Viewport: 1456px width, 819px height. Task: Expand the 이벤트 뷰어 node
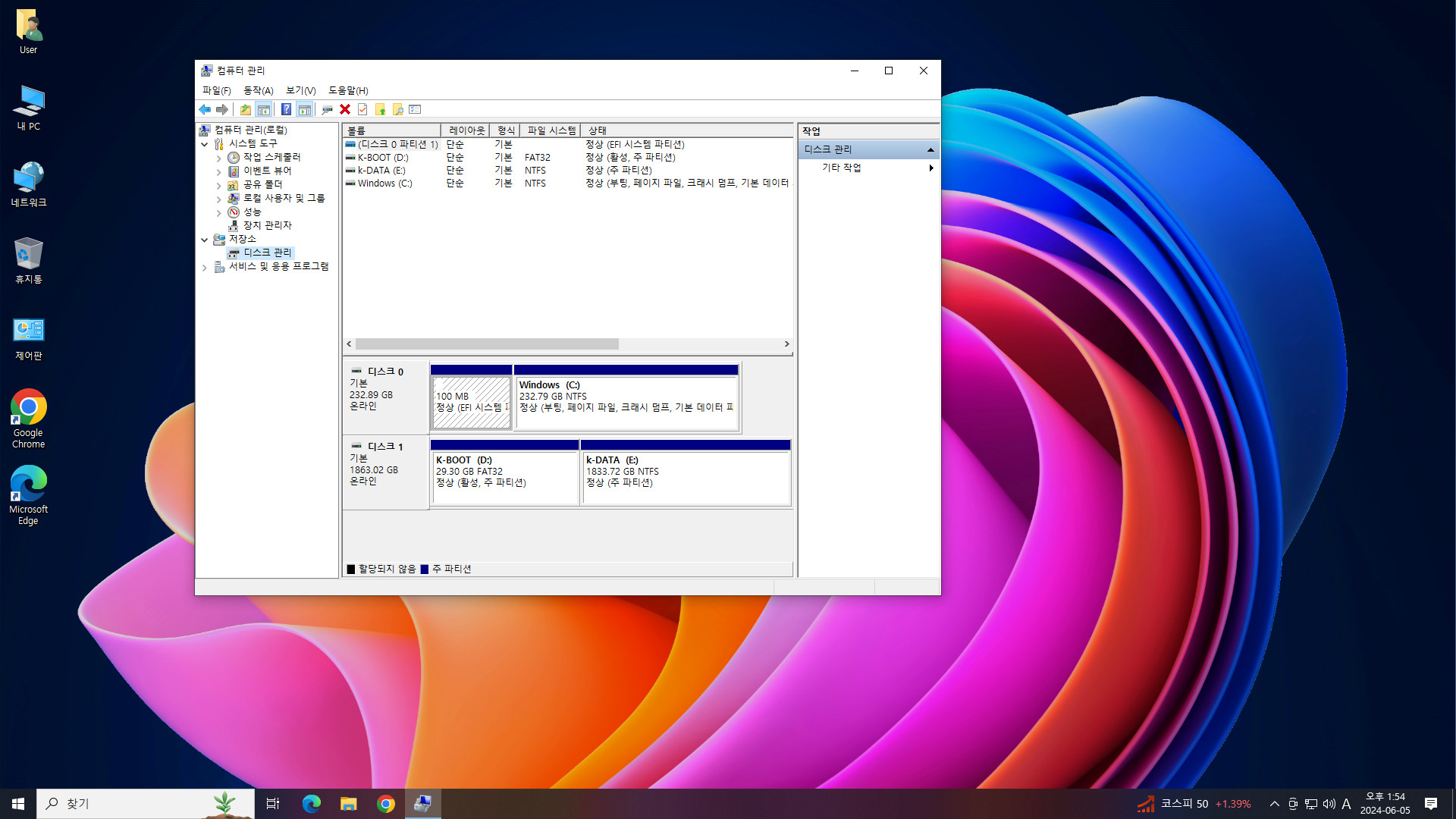click(x=219, y=171)
